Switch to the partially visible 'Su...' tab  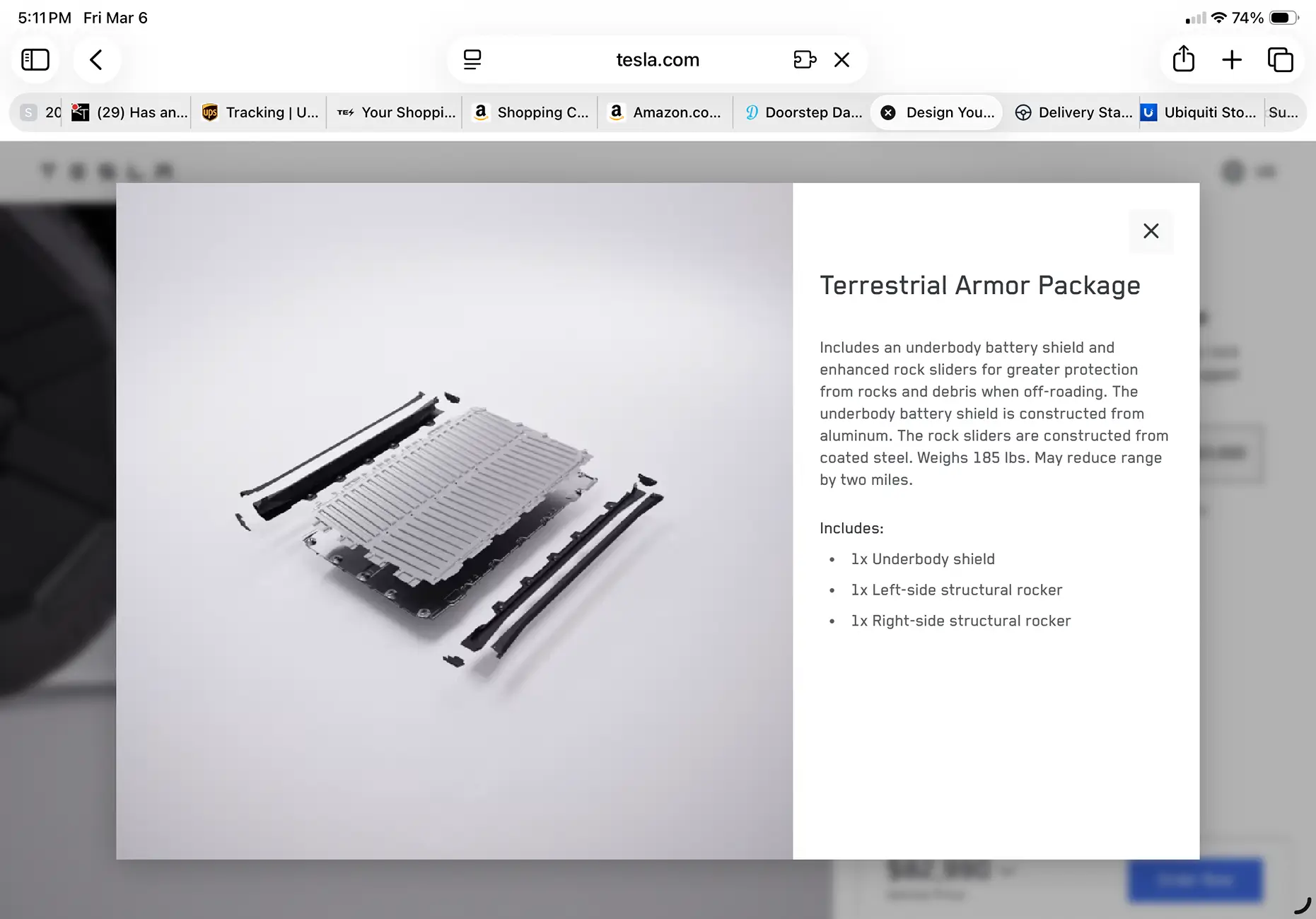click(x=1283, y=112)
